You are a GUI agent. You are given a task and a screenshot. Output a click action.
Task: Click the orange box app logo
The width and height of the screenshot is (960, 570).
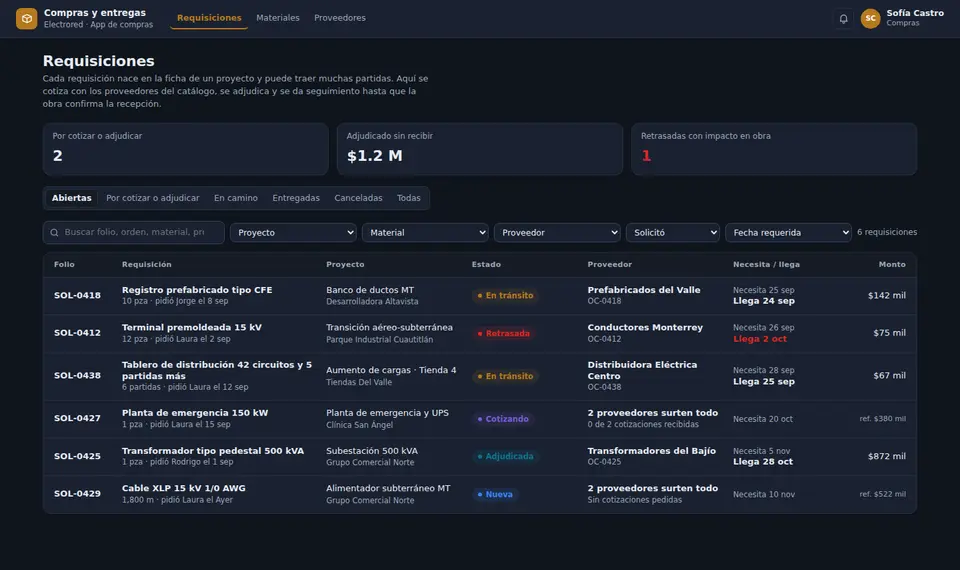click(26, 18)
